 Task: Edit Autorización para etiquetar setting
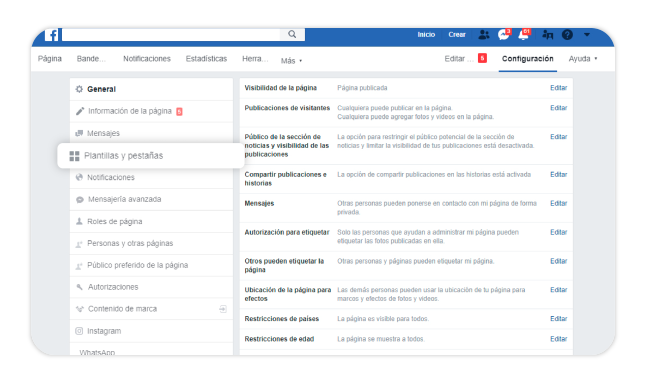pos(559,232)
